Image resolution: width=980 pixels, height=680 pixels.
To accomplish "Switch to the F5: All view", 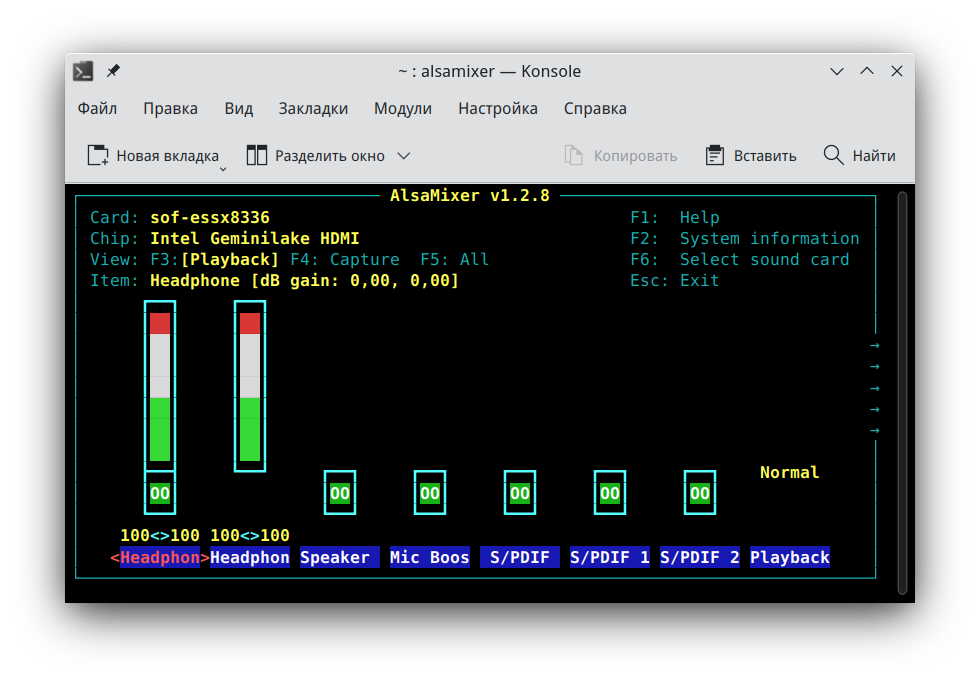I will tap(454, 260).
